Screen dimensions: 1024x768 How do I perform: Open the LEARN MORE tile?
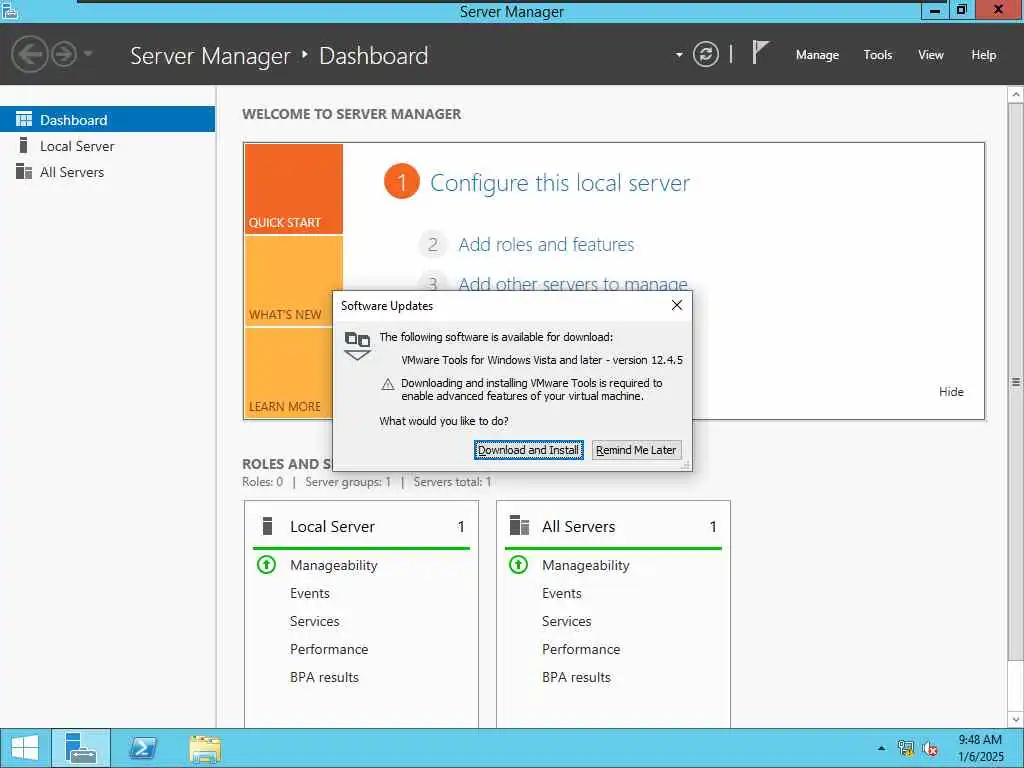click(x=288, y=373)
